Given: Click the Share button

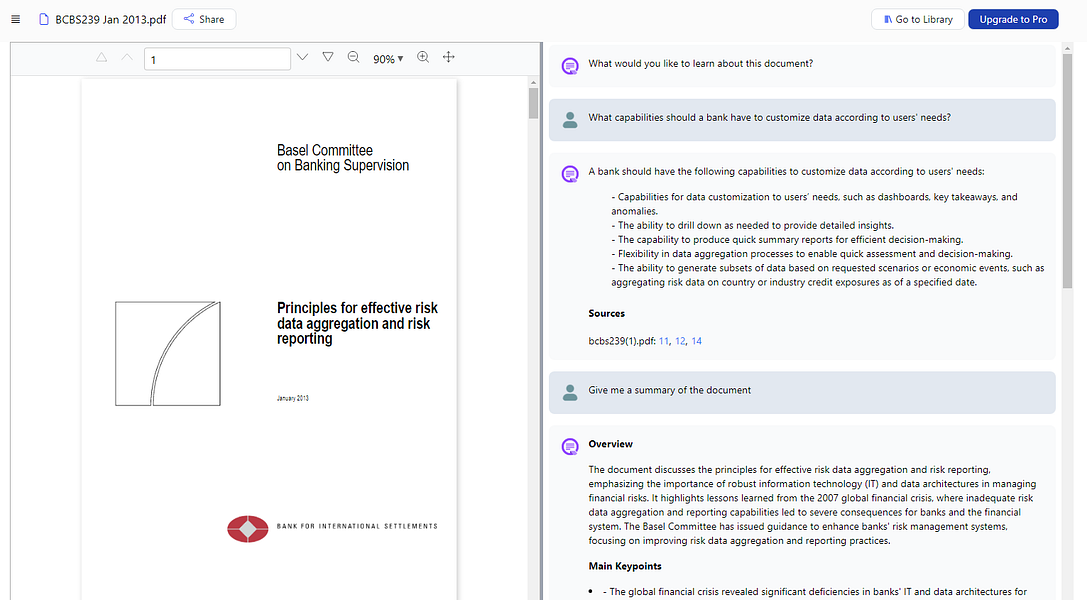Looking at the screenshot, I should (203, 18).
